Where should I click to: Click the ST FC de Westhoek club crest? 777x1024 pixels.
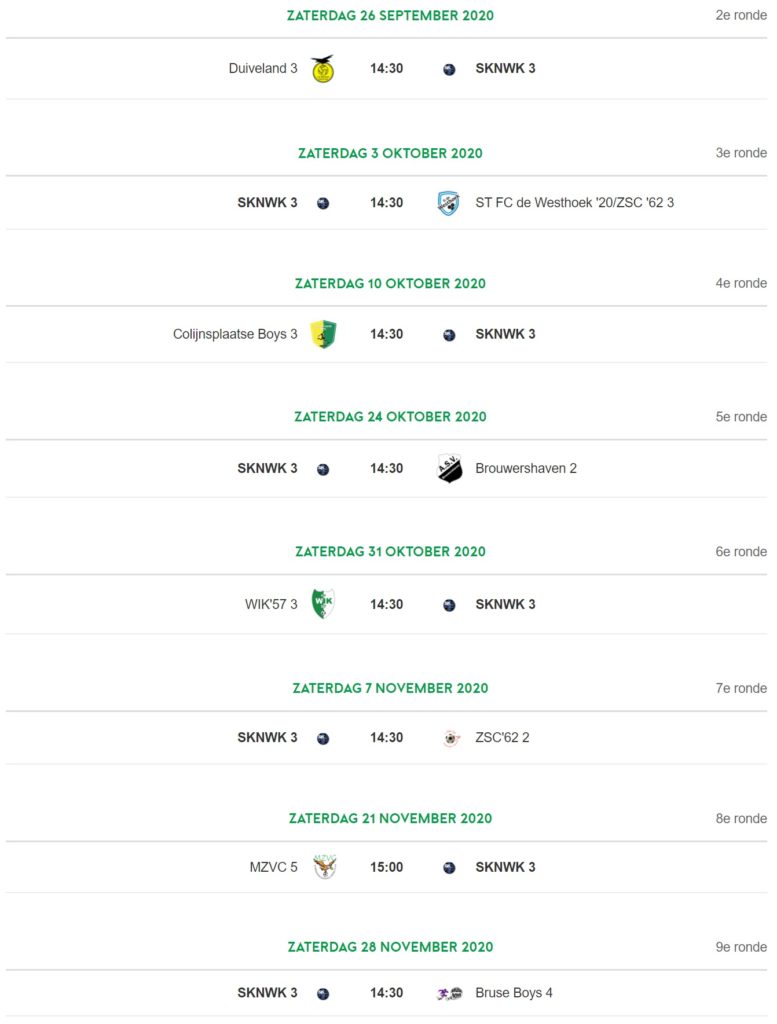449,203
